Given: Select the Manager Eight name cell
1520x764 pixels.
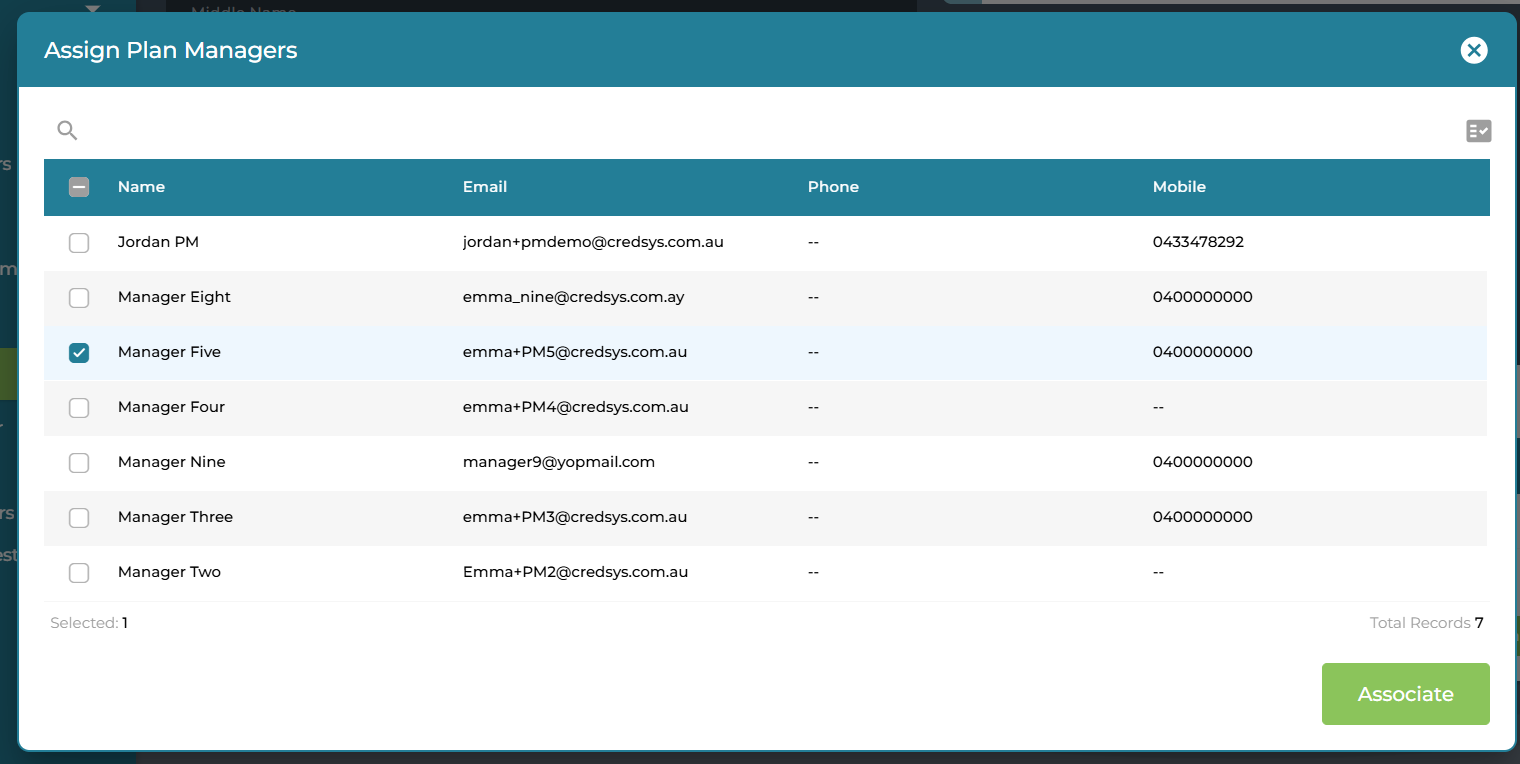Looking at the screenshot, I should pyautogui.click(x=174, y=297).
